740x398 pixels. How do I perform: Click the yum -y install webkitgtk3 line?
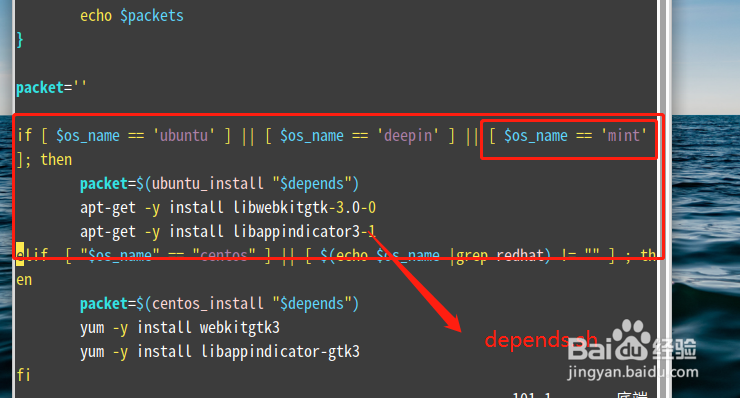coord(180,328)
